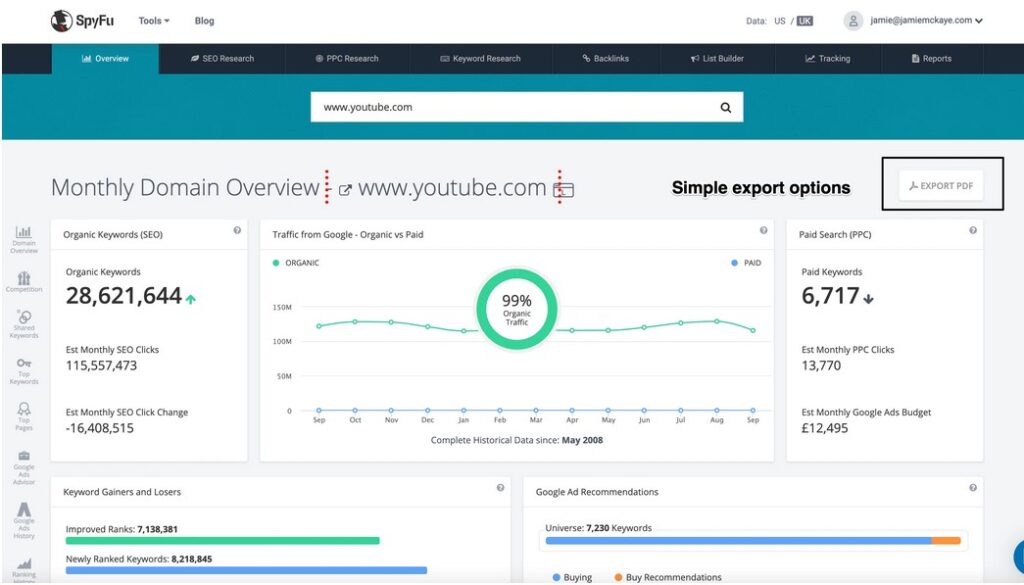
Task: Click Est Monthly SEO Clicks value 115,557,473
Action: (101, 366)
